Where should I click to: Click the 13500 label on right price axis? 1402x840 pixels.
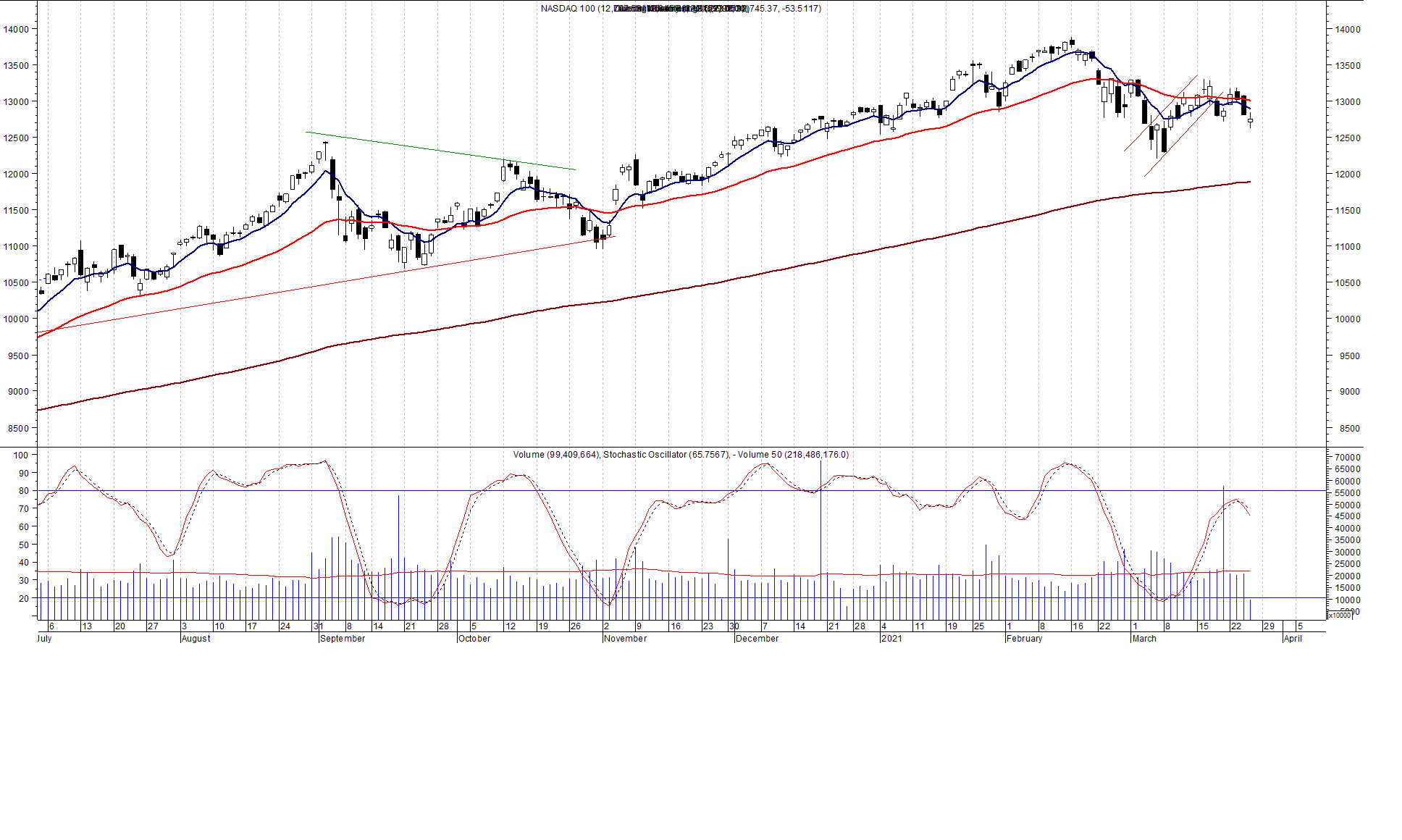[1348, 66]
